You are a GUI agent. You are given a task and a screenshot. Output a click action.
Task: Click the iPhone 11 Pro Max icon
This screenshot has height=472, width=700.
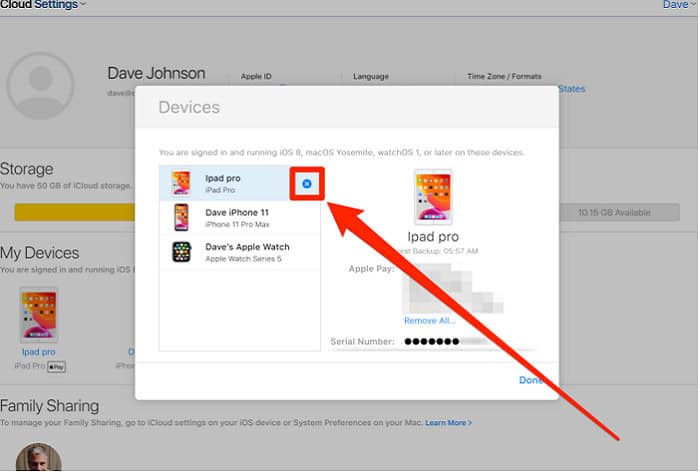point(181,217)
